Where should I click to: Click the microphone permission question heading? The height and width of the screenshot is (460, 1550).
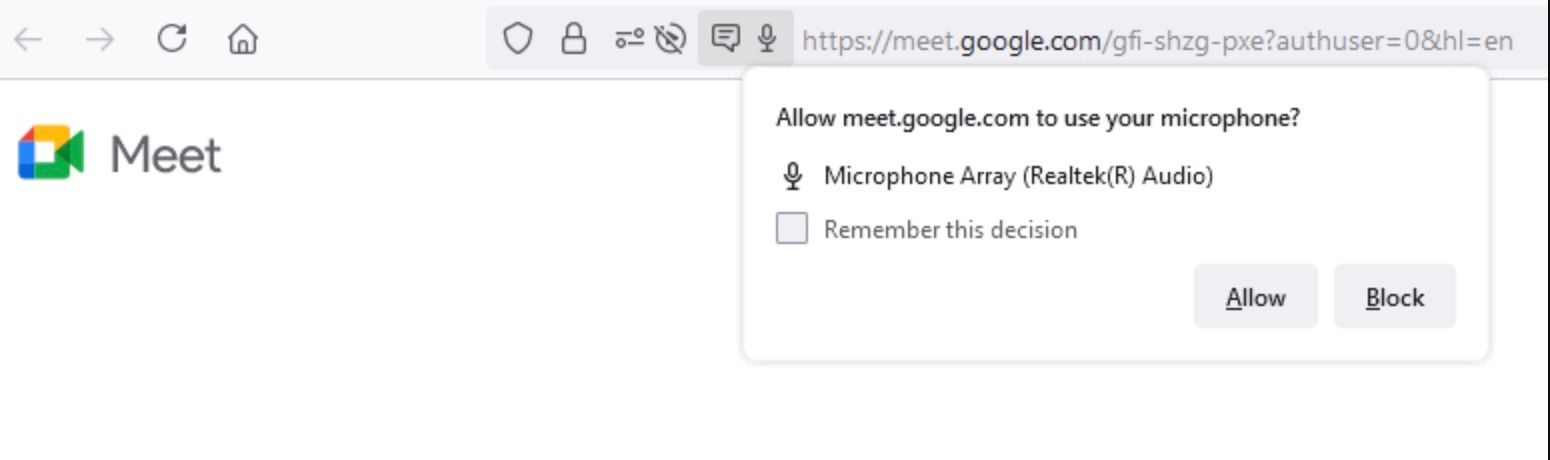[1038, 118]
